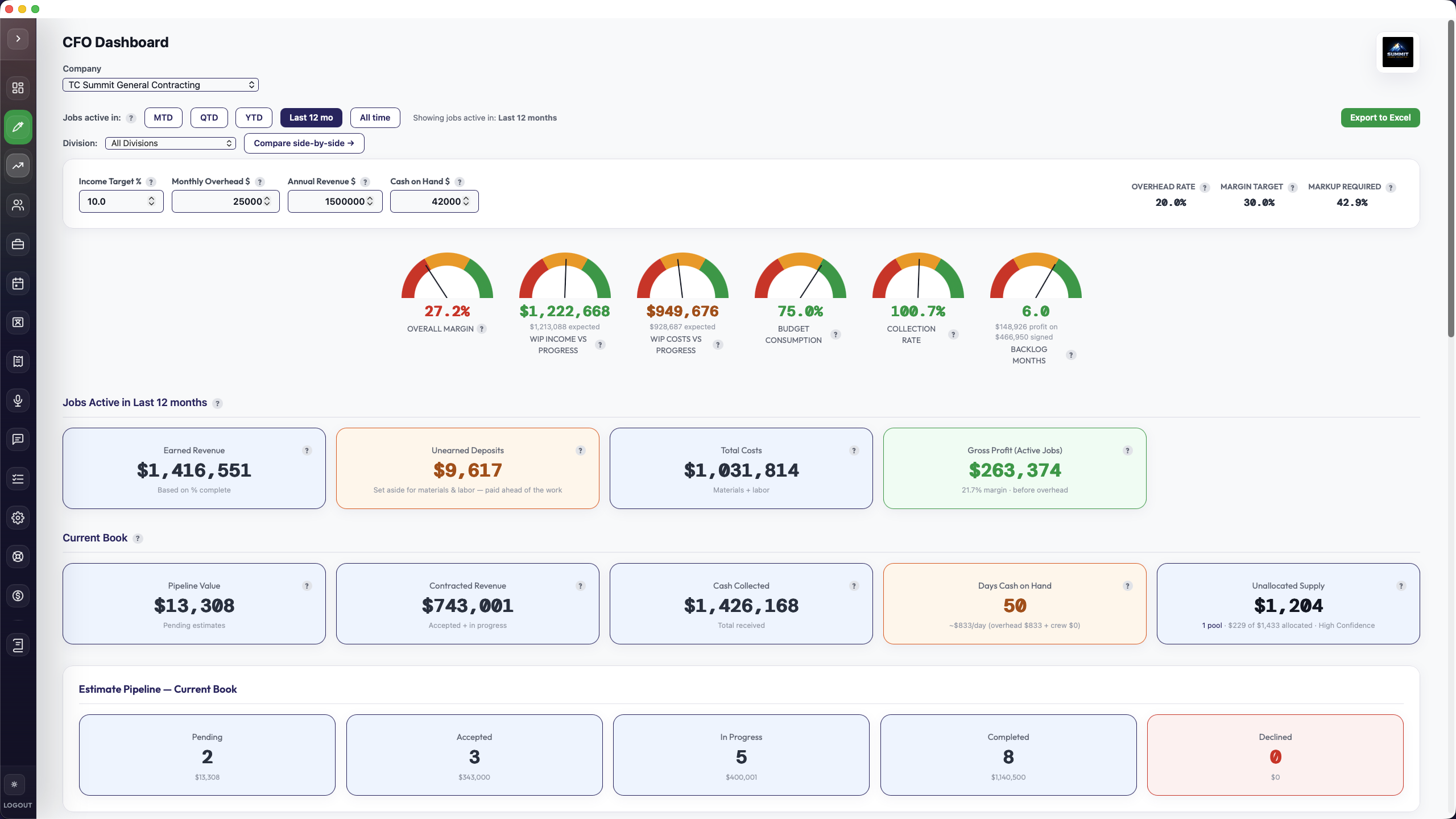This screenshot has width=1456, height=819.
Task: Click the Overall Margin gauge
Action: [x=447, y=275]
